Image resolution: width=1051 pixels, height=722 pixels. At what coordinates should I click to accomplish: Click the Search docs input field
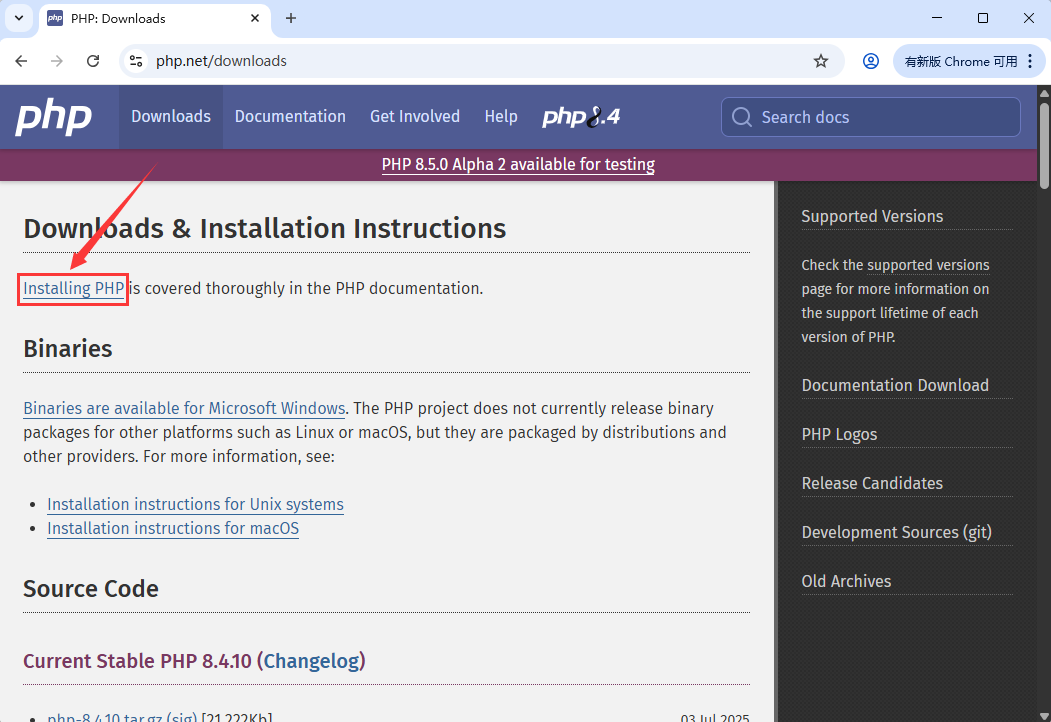click(x=871, y=117)
